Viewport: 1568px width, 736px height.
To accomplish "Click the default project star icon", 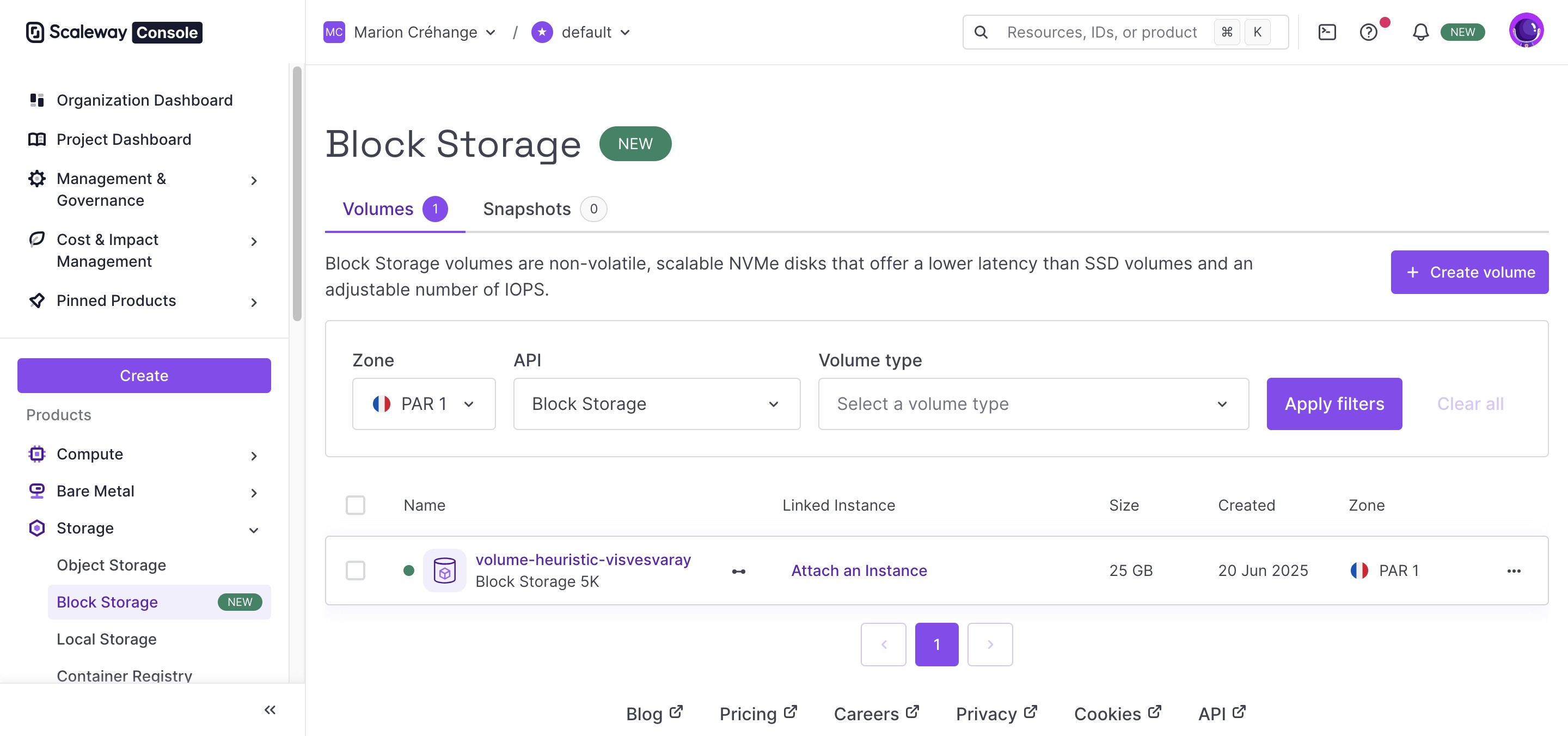I will [x=542, y=32].
